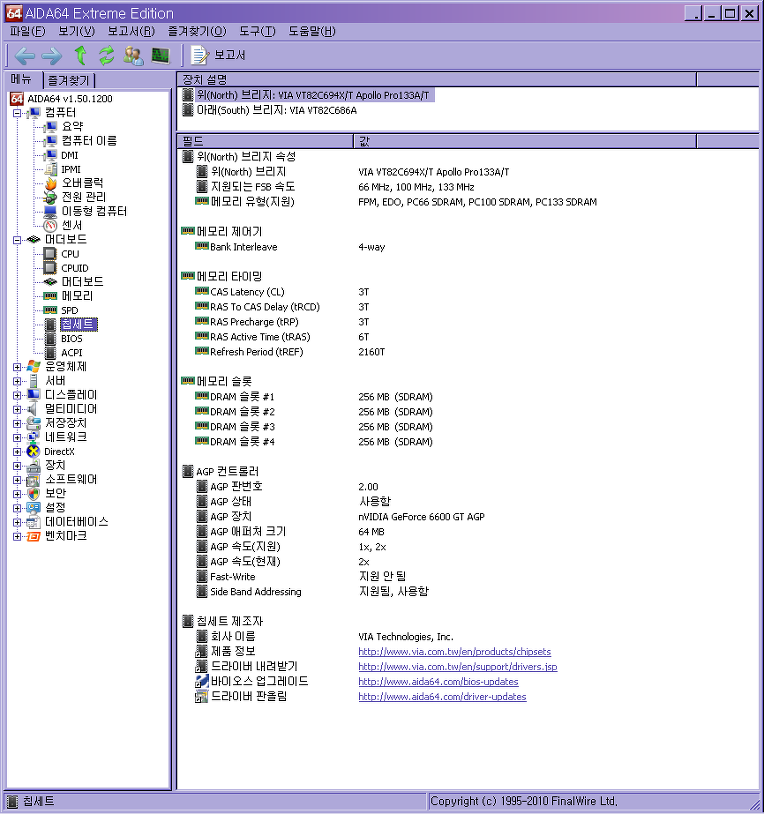Expand the 소프트웨어 tree node
This screenshot has width=764, height=814.
(17, 480)
